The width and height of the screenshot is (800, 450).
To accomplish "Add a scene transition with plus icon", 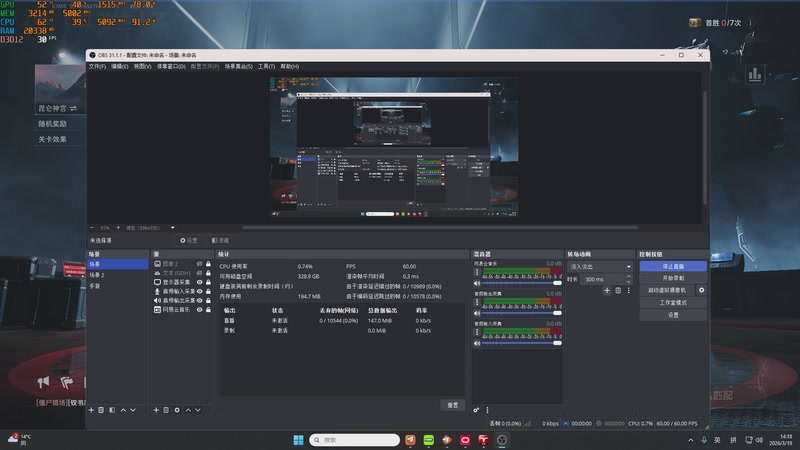I will click(607, 290).
